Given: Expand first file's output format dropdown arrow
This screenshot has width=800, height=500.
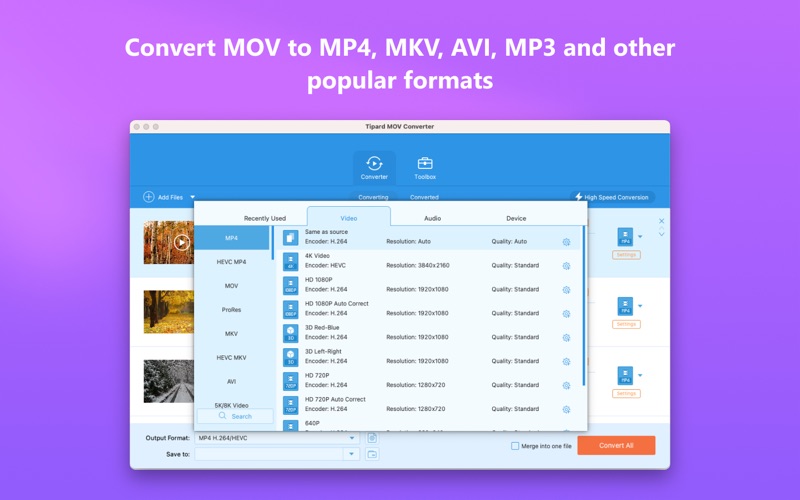Looking at the screenshot, I should tap(640, 237).
